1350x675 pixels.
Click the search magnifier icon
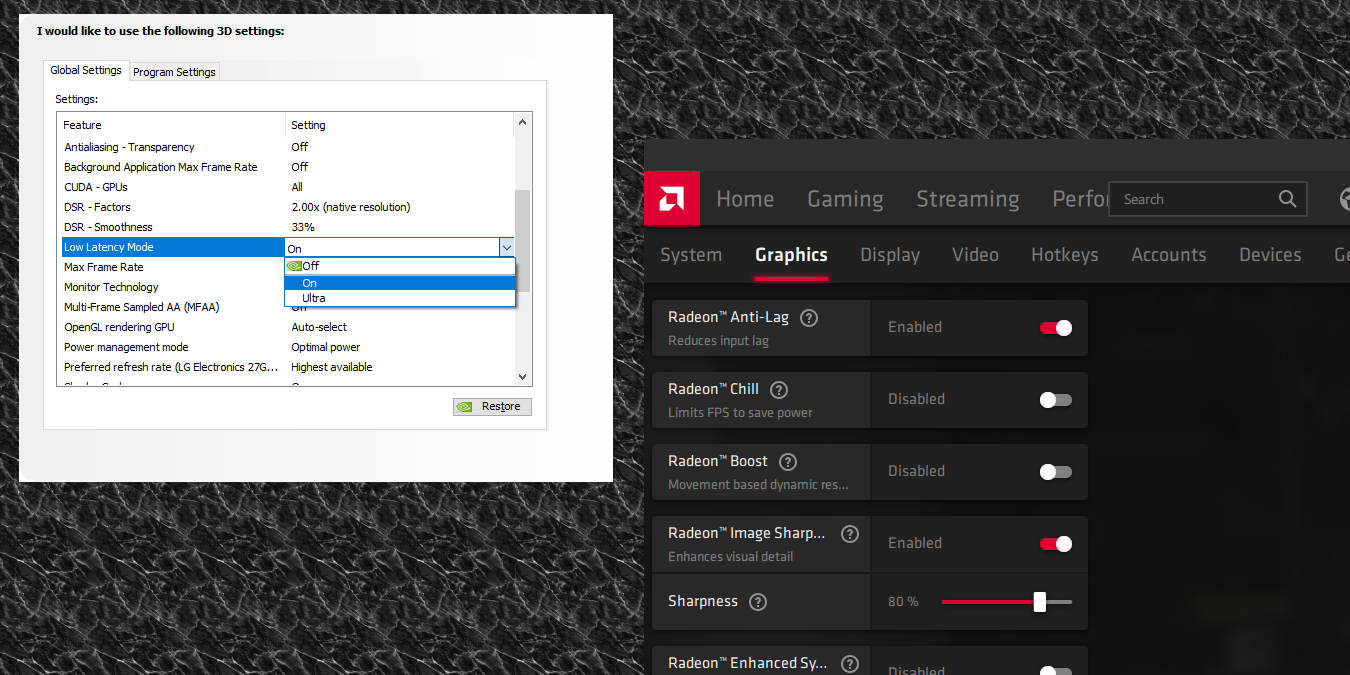point(1287,199)
